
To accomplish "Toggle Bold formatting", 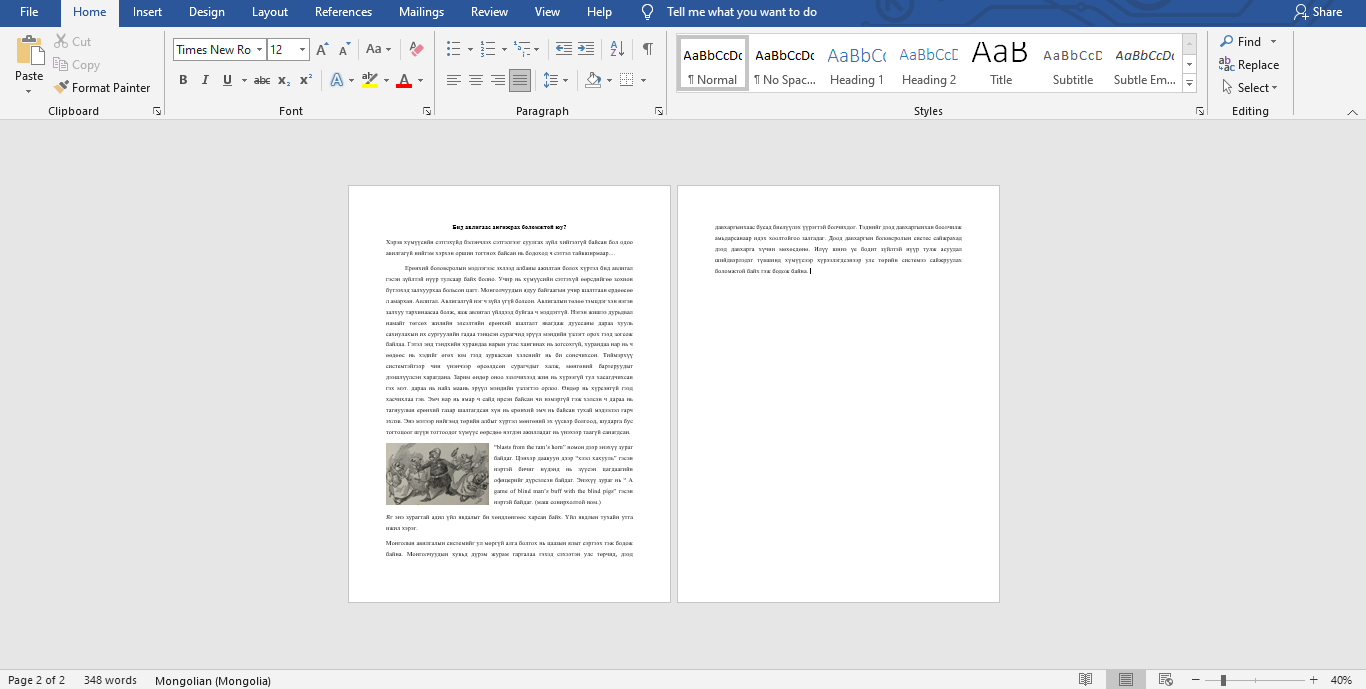I will click(x=183, y=80).
